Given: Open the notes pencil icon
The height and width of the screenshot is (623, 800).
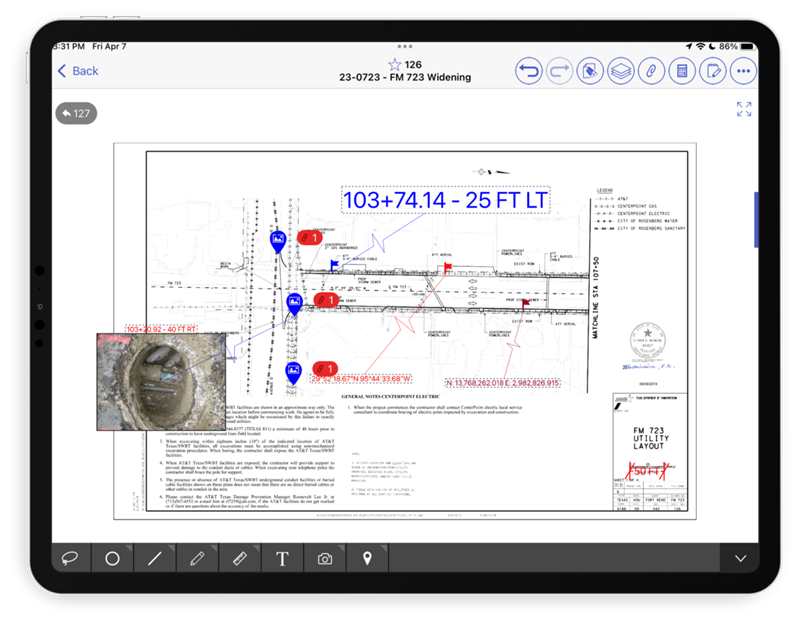Looking at the screenshot, I should pyautogui.click(x=713, y=71).
